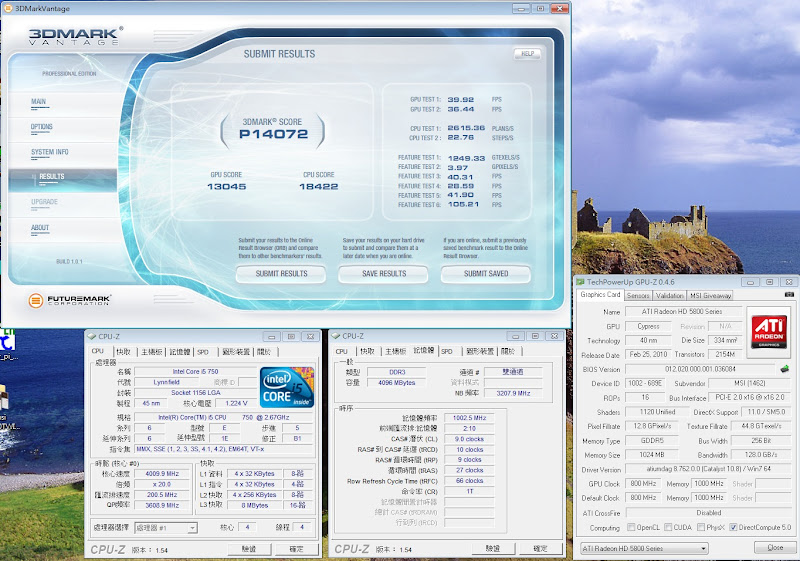This screenshot has height=561, width=800.
Task: Click GPU TEST 1 value 39.92
Action: tap(461, 100)
